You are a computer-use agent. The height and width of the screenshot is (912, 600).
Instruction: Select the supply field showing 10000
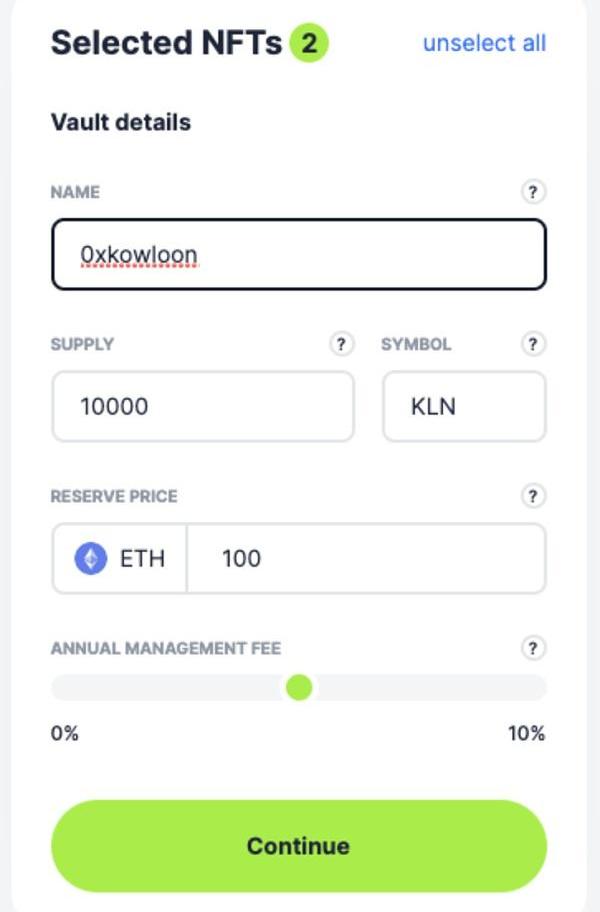[x=203, y=406]
